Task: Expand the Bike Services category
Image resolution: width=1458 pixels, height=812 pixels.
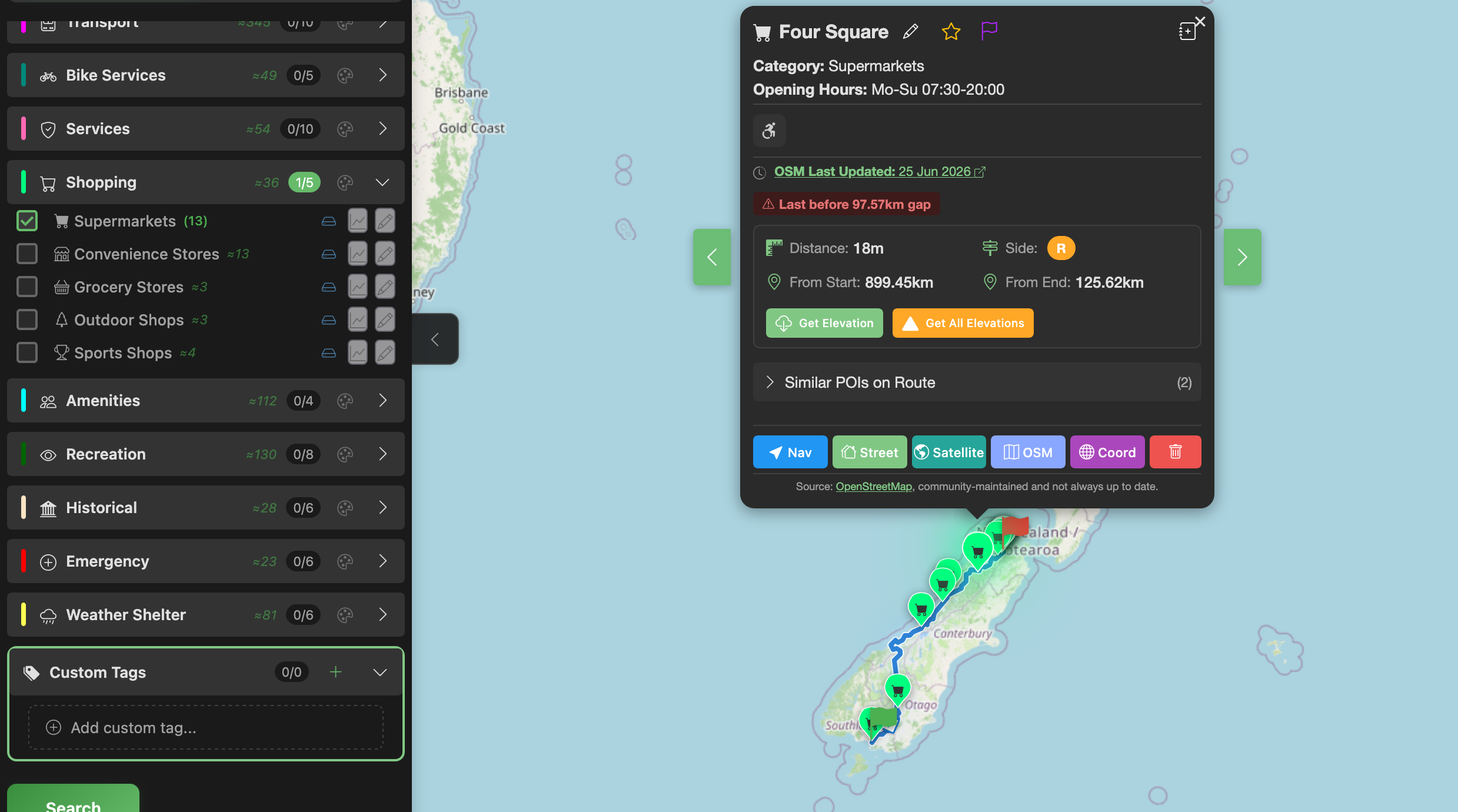Action: 382,75
